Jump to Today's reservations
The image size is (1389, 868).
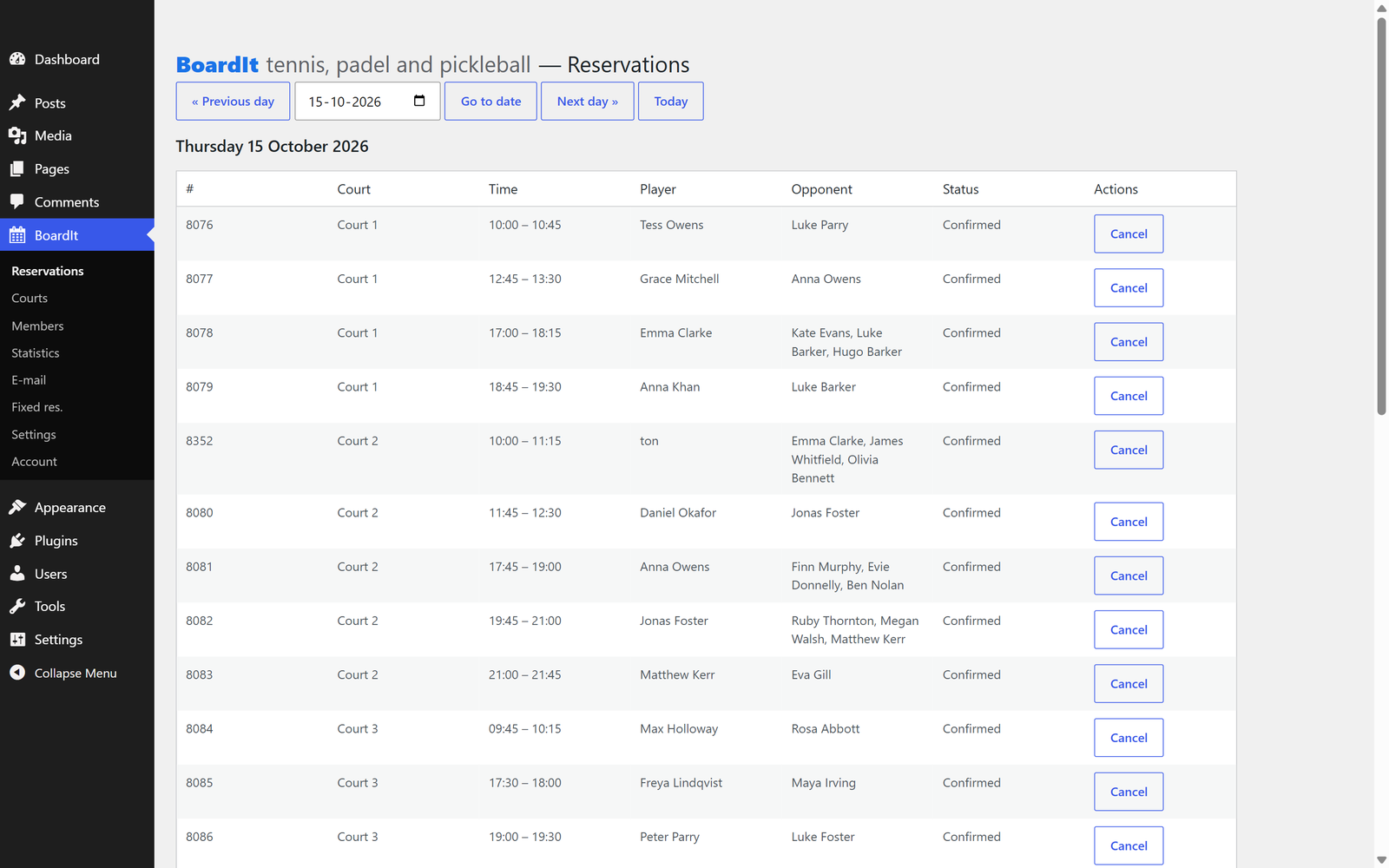pos(670,101)
